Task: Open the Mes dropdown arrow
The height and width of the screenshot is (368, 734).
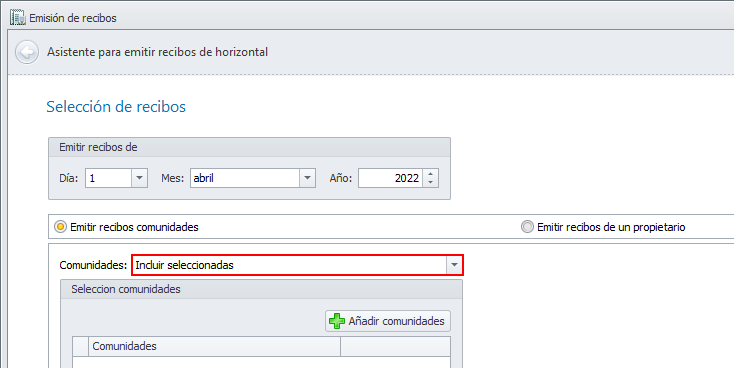Action: 307,178
